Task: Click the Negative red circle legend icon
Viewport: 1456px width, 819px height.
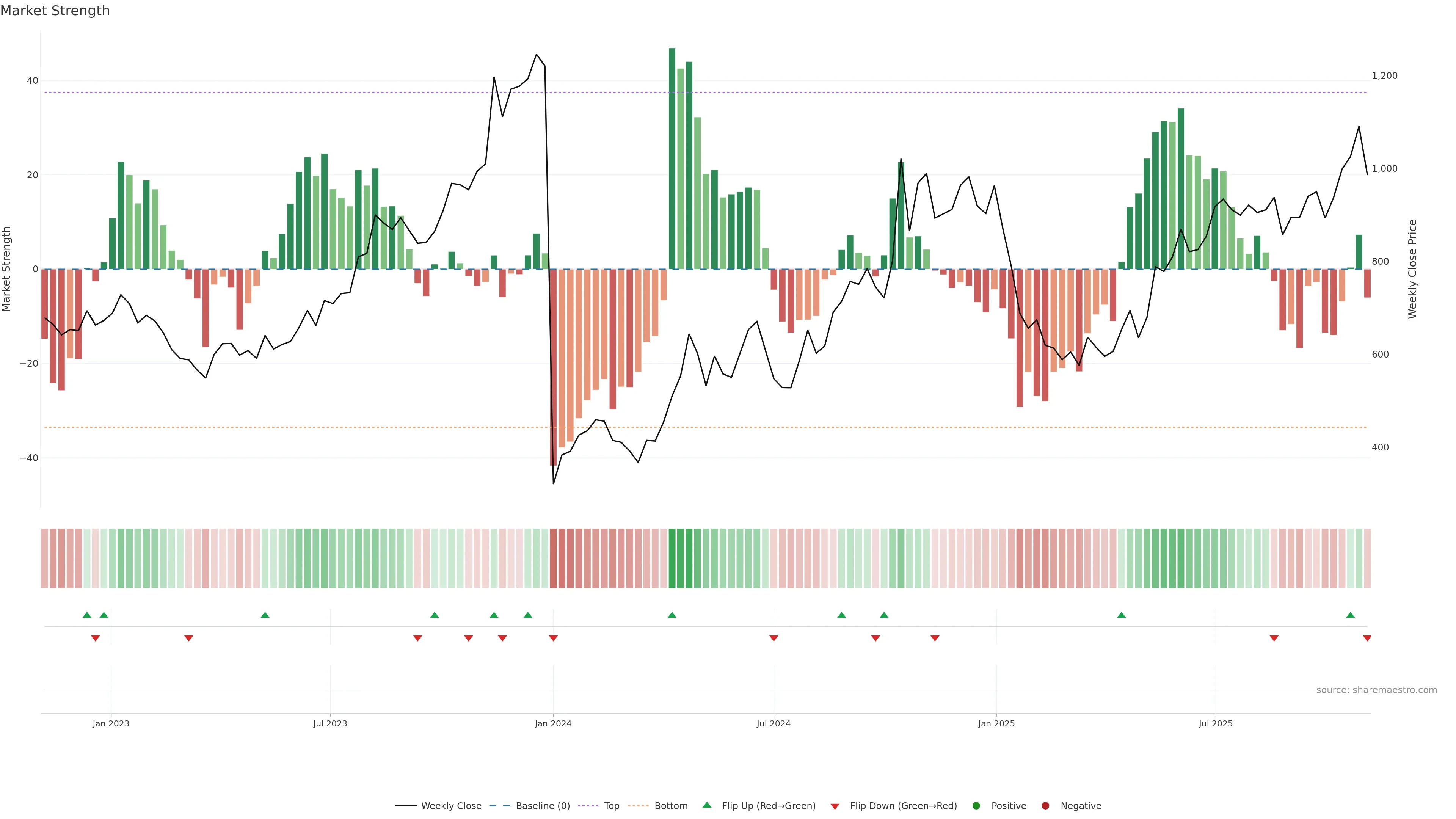Action: 1045,806
